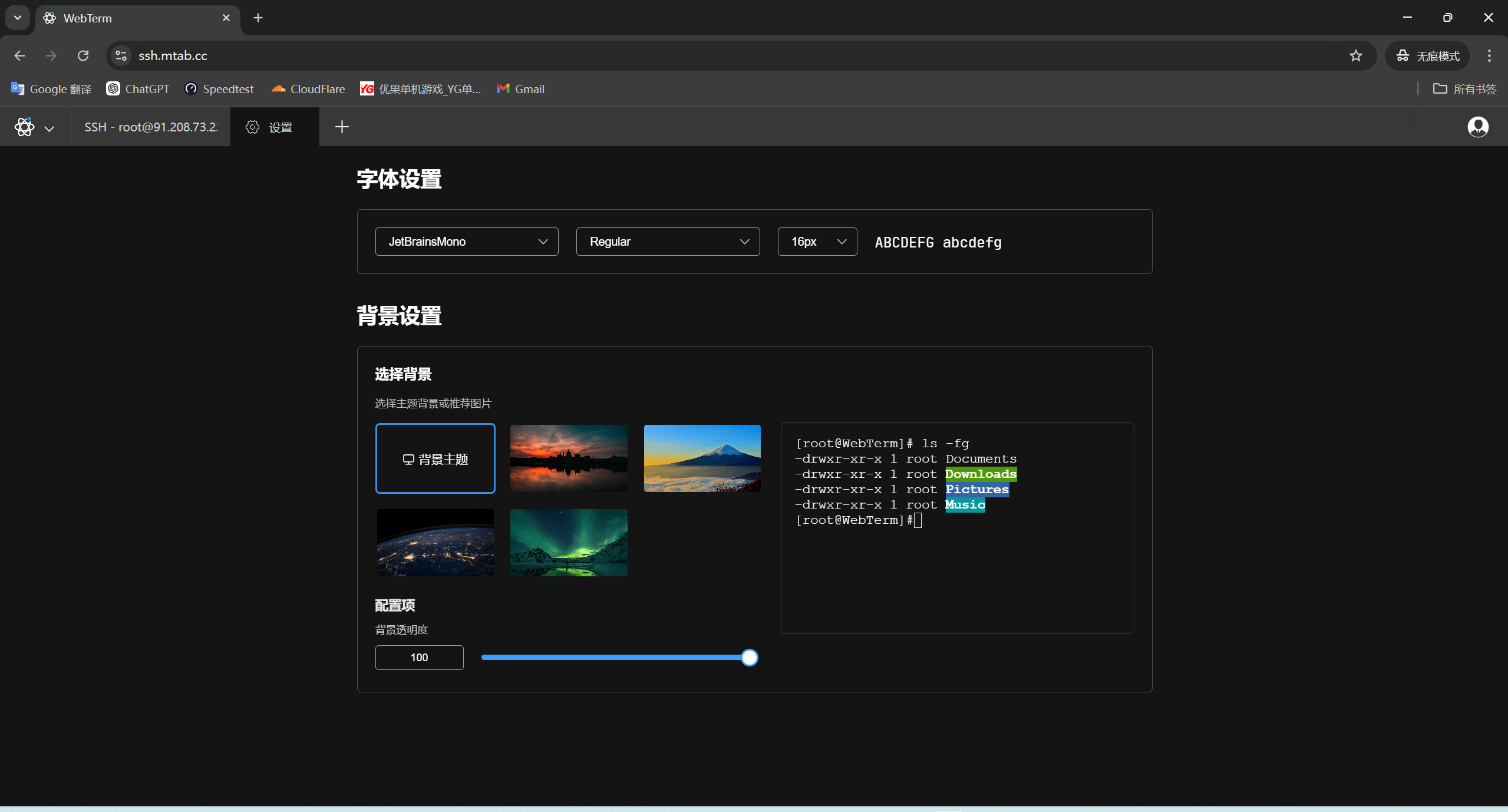Open the user profile avatar icon
1508x812 pixels.
1477,127
